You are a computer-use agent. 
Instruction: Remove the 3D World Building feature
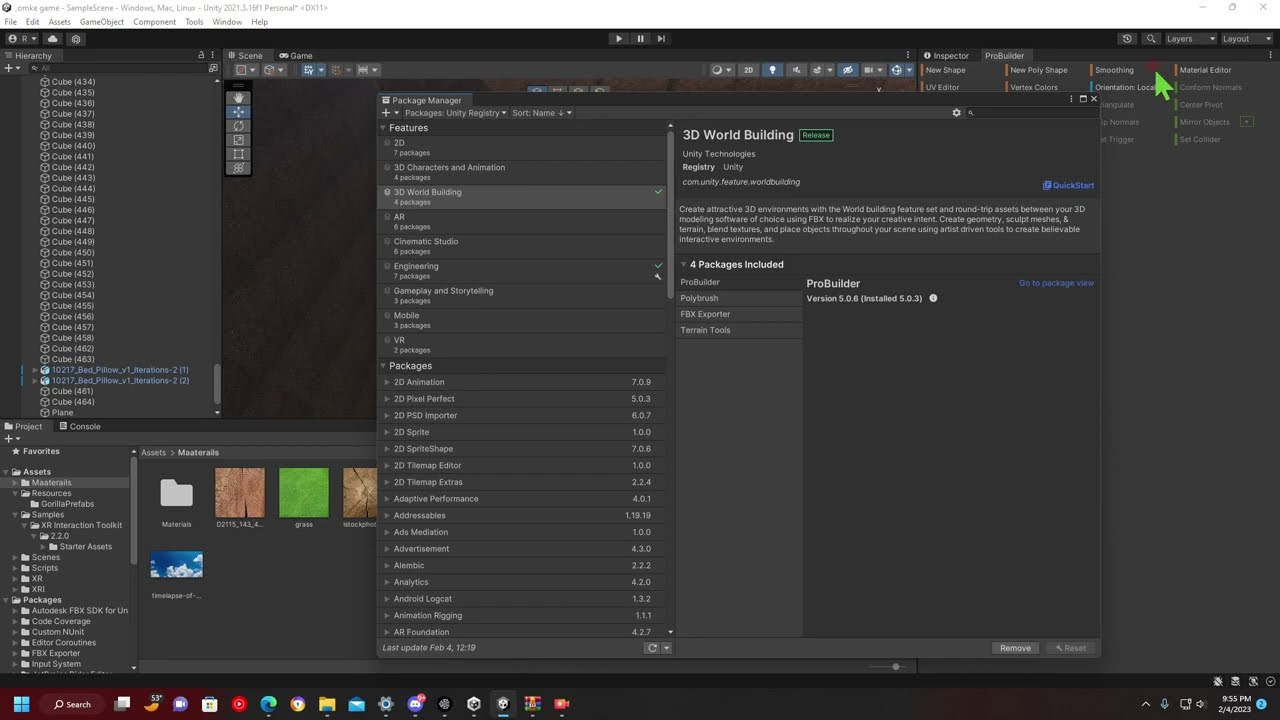[1015, 648]
